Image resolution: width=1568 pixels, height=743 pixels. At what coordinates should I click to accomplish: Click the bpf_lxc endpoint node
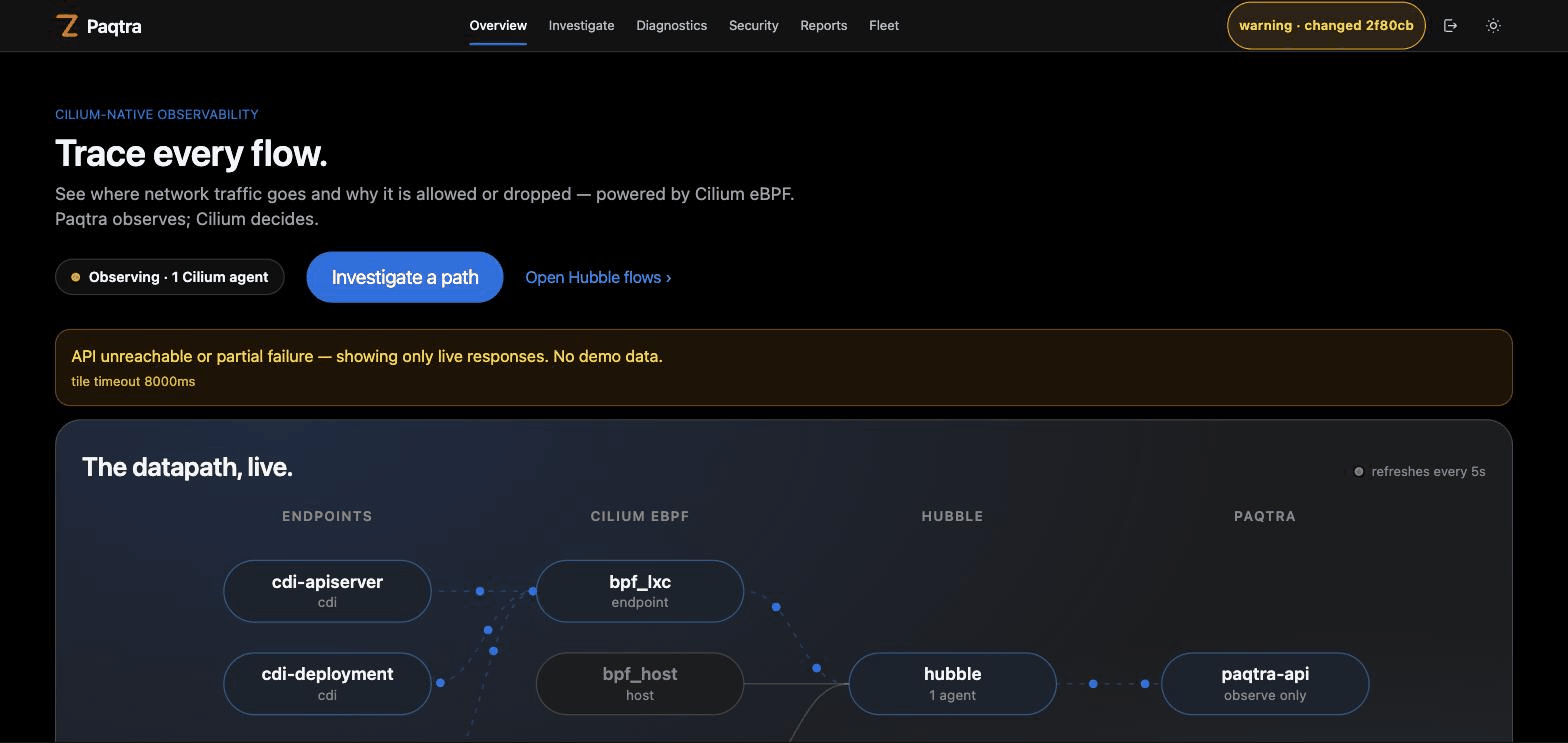pyautogui.click(x=640, y=591)
